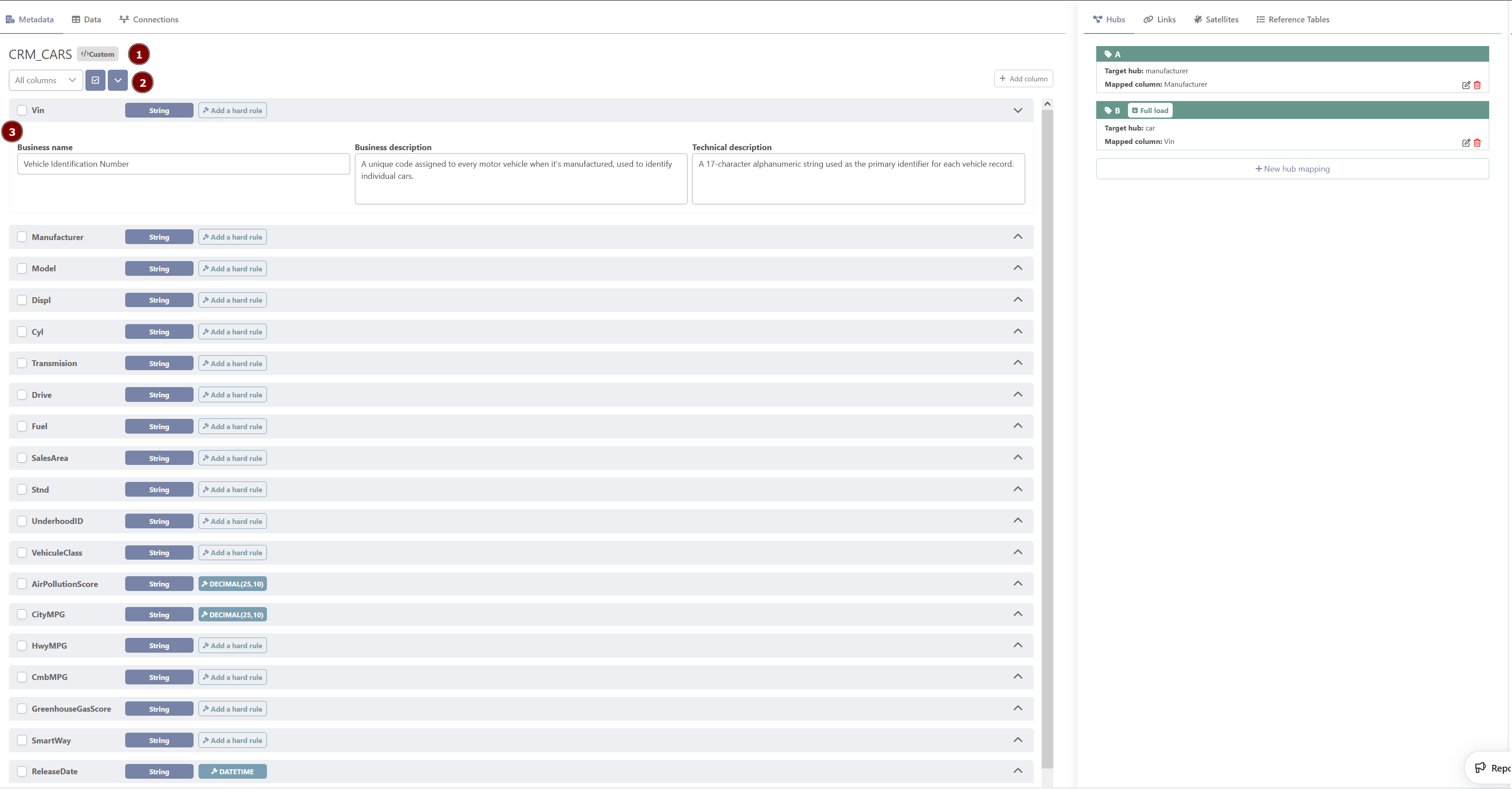1512x789 pixels.
Task: Switch to the Data tab
Action: 86,19
